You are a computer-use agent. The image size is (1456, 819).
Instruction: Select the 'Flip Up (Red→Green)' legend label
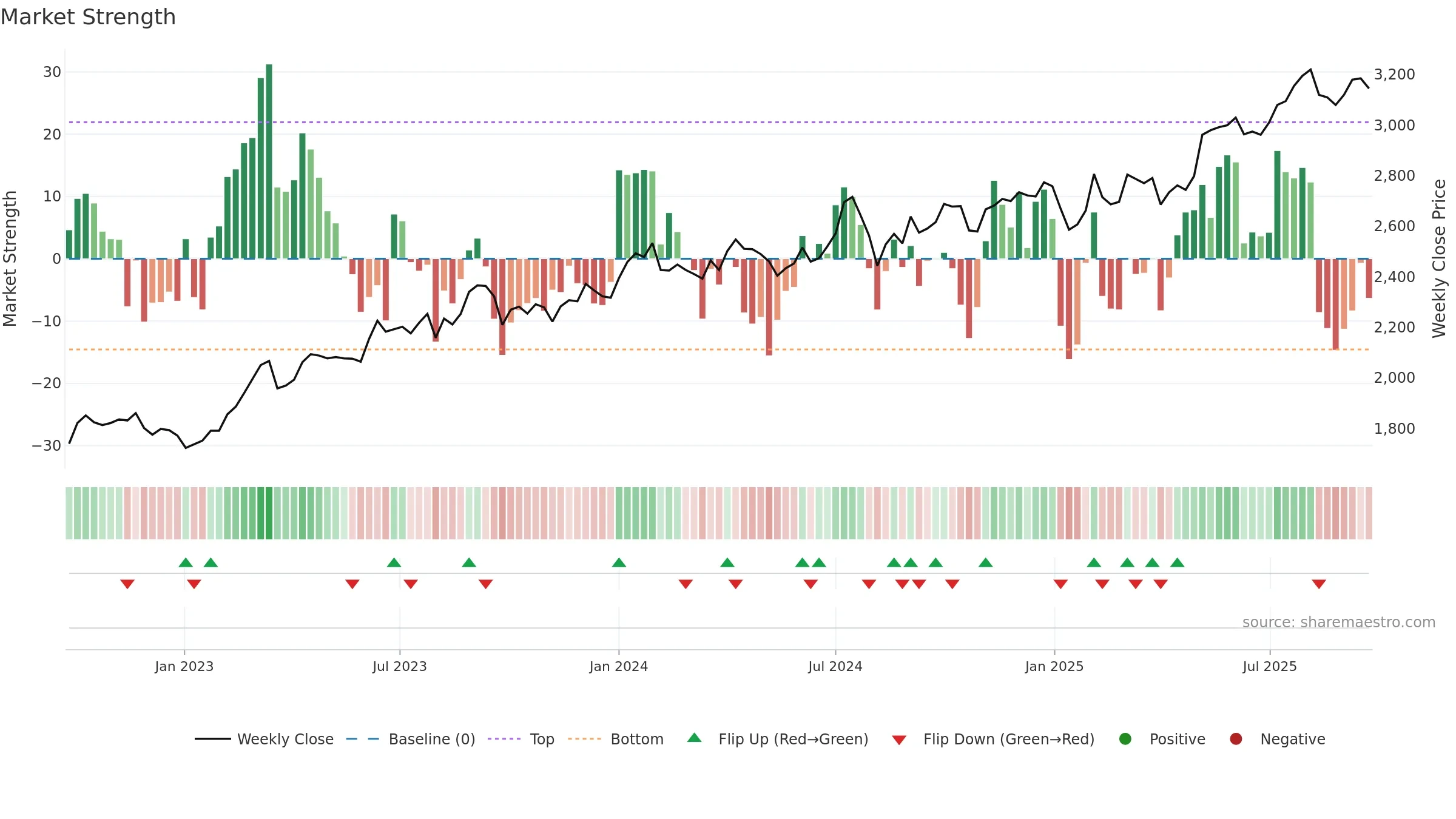point(794,740)
